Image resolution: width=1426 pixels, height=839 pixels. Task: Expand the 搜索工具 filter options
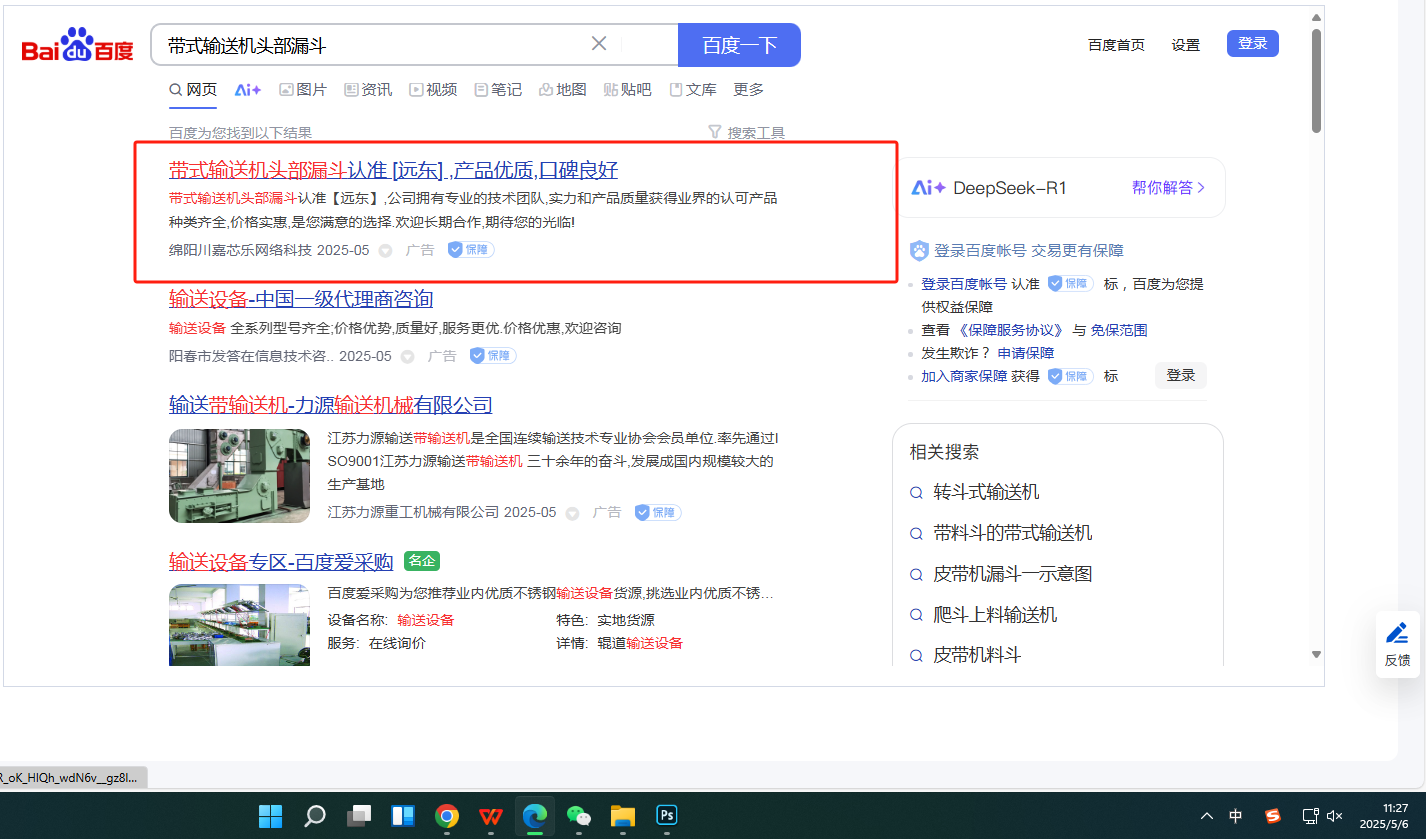[x=746, y=133]
